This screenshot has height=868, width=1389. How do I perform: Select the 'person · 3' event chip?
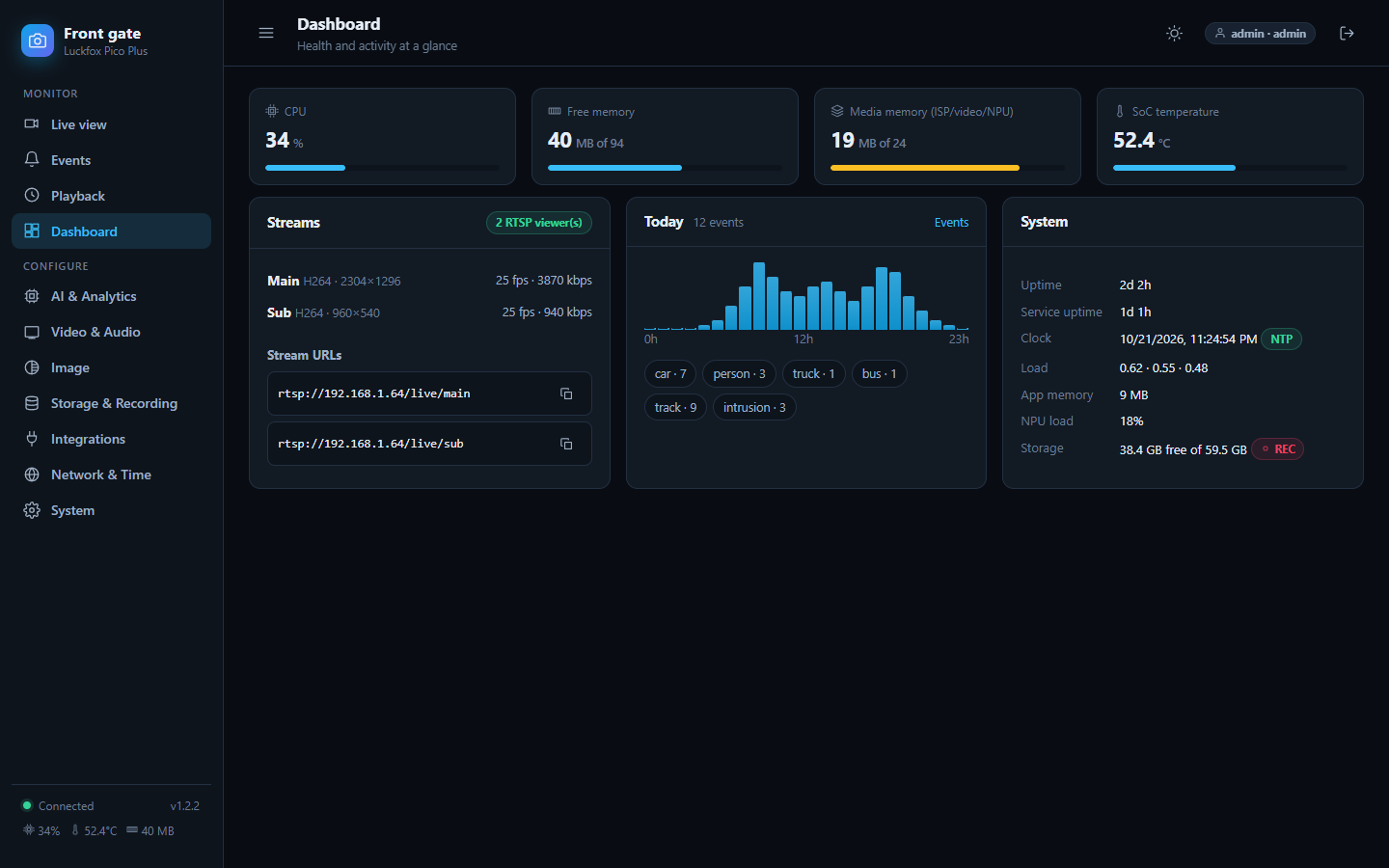tap(739, 374)
